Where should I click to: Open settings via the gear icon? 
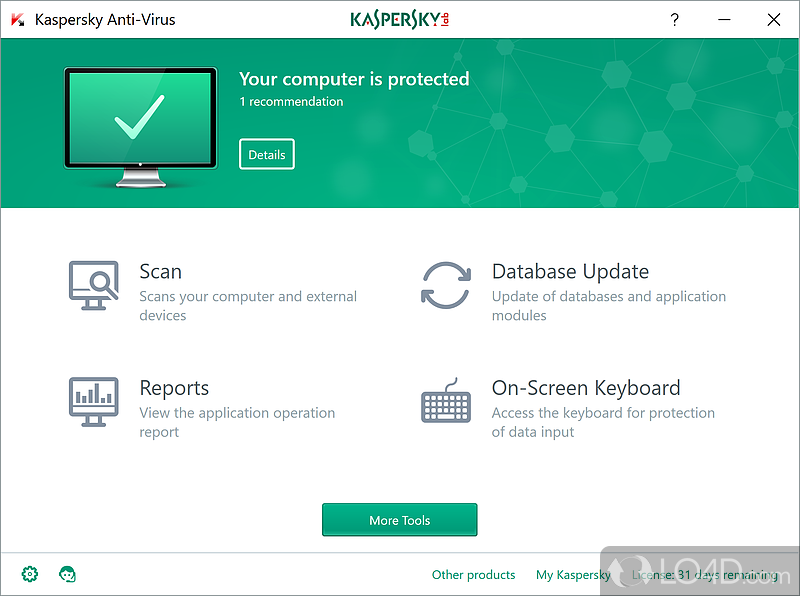(x=30, y=574)
